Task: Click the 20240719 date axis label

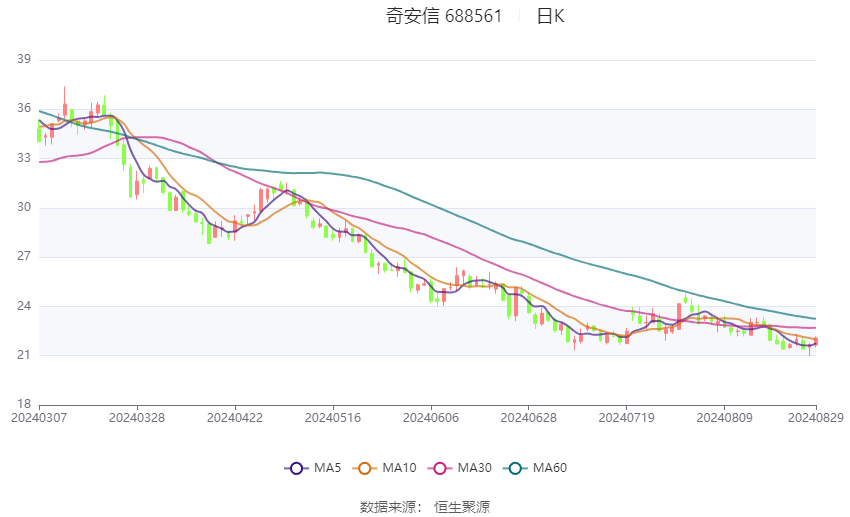Action: coord(627,418)
